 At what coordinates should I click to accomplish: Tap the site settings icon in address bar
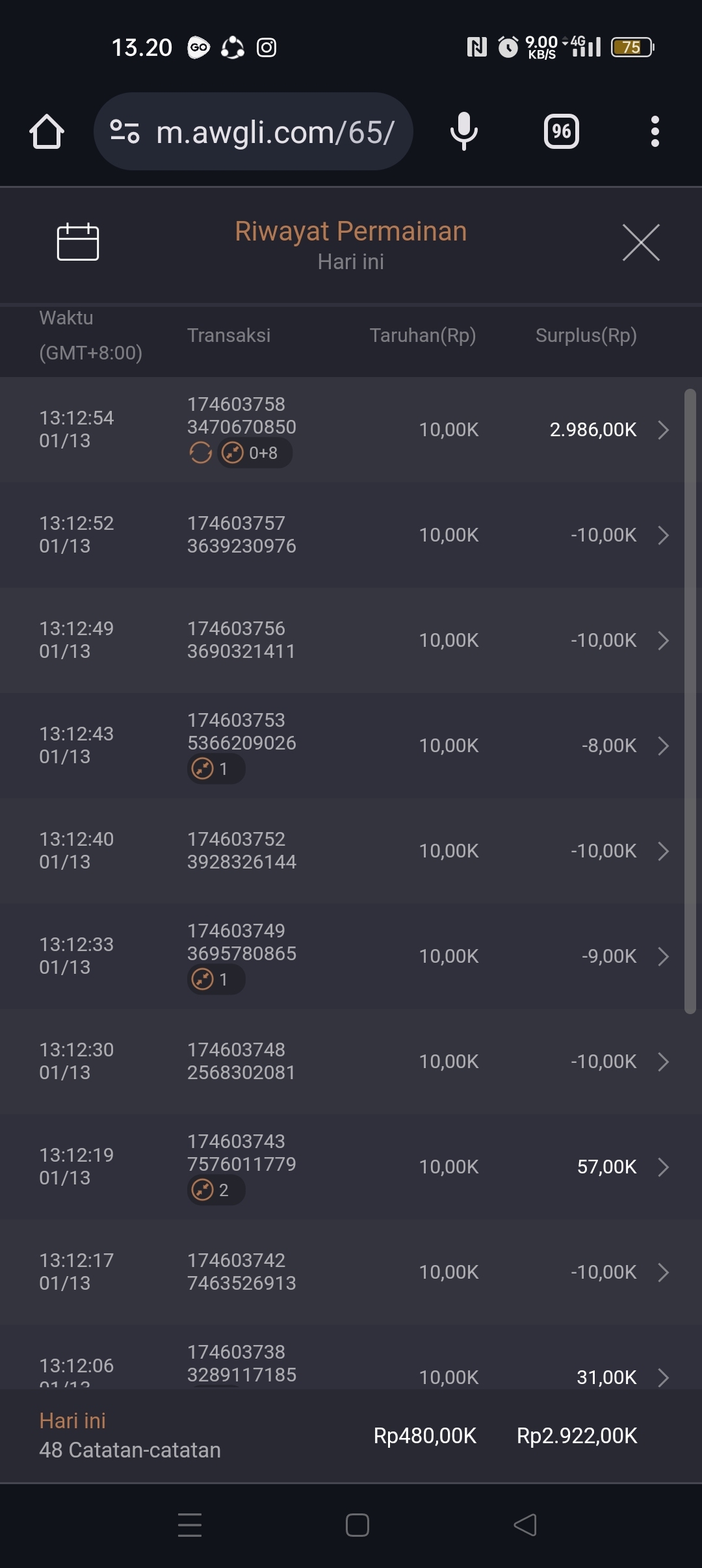[x=125, y=131]
